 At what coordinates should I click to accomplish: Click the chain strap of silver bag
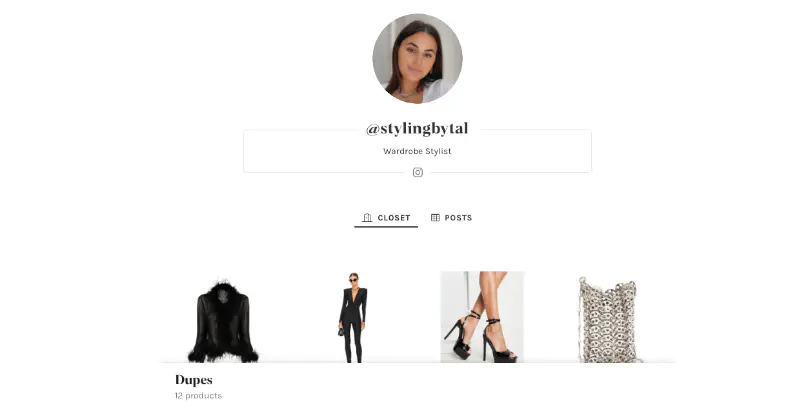581,320
